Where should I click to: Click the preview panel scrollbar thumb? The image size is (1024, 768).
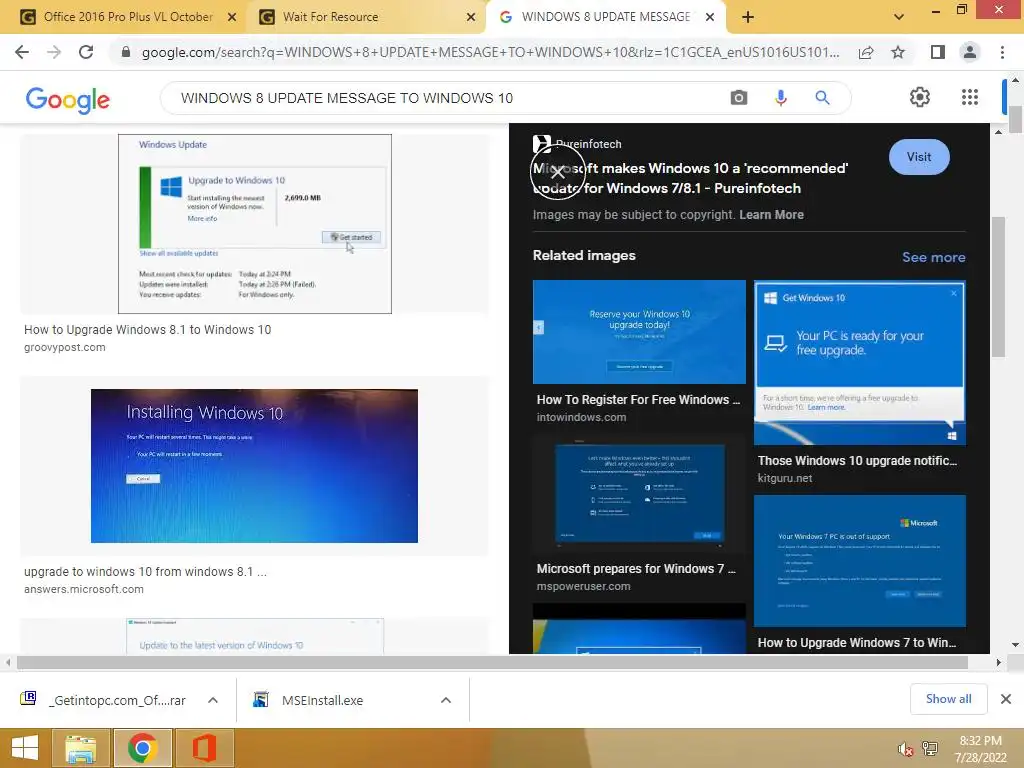pyautogui.click(x=998, y=287)
